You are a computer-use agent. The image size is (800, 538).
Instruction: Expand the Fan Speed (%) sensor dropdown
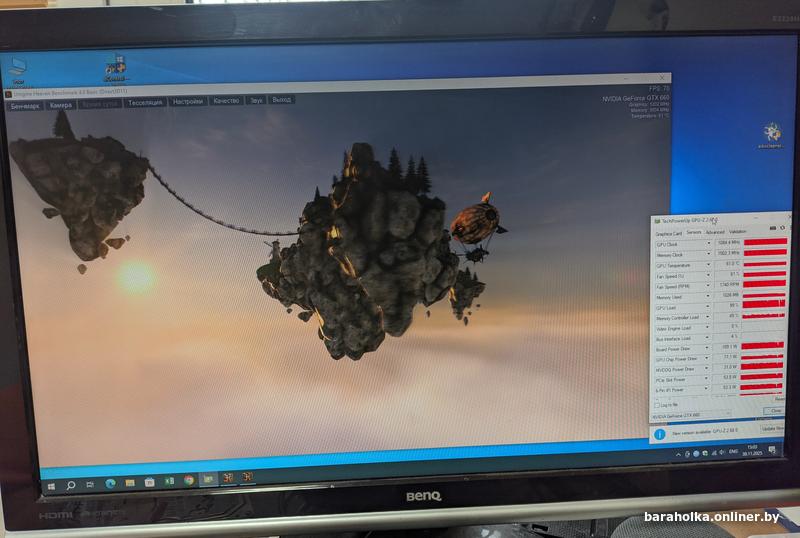709,275
